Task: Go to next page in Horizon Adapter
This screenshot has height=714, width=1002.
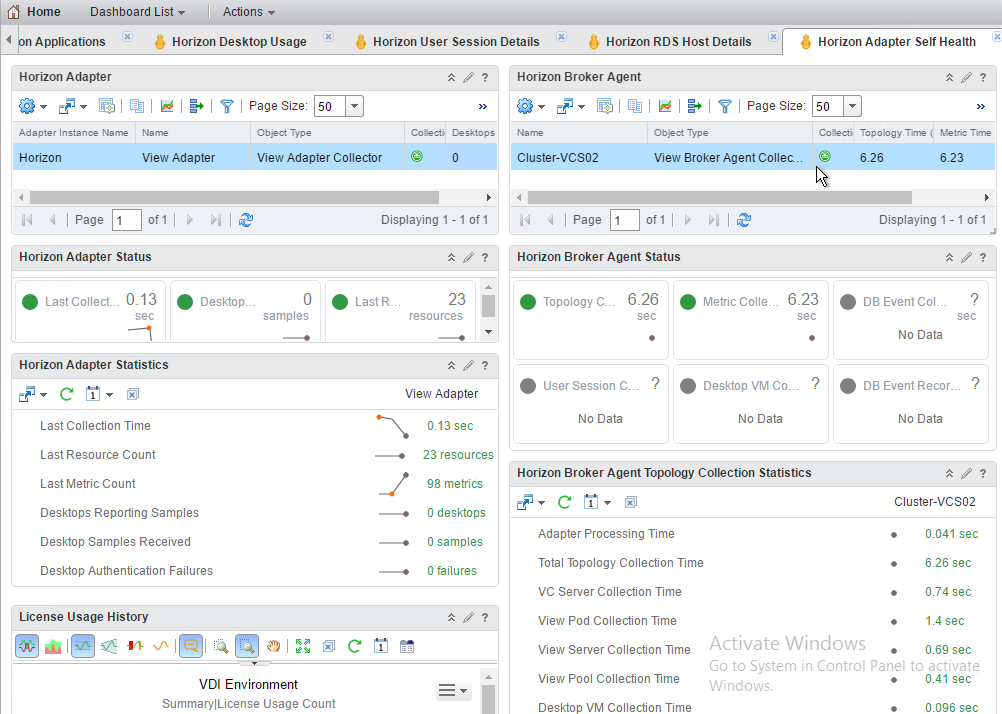Action: pos(190,220)
